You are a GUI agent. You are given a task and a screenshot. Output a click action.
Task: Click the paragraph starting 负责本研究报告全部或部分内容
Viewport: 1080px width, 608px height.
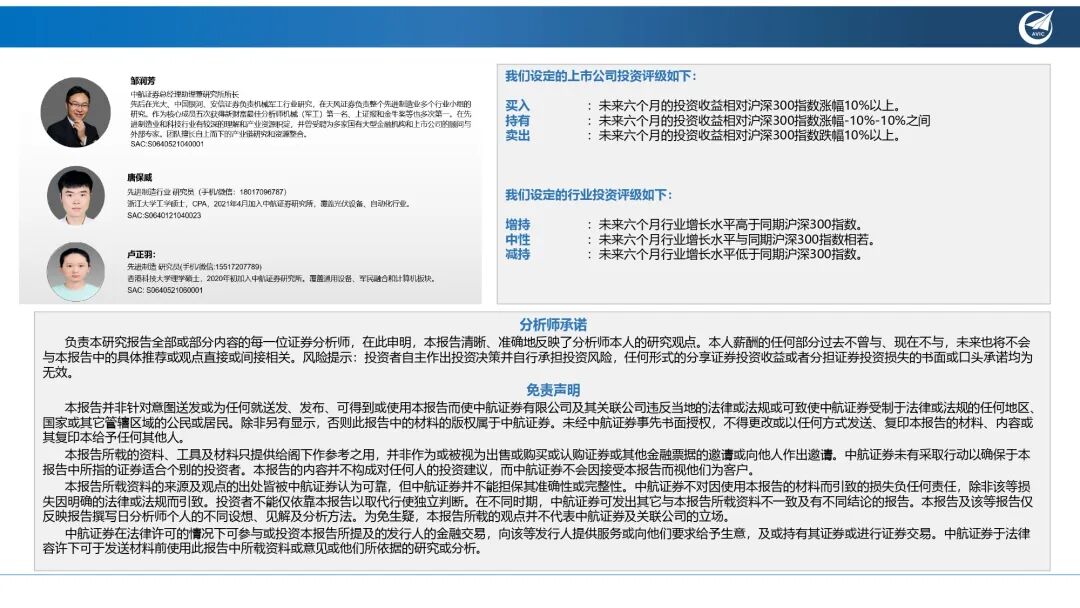pos(537,357)
